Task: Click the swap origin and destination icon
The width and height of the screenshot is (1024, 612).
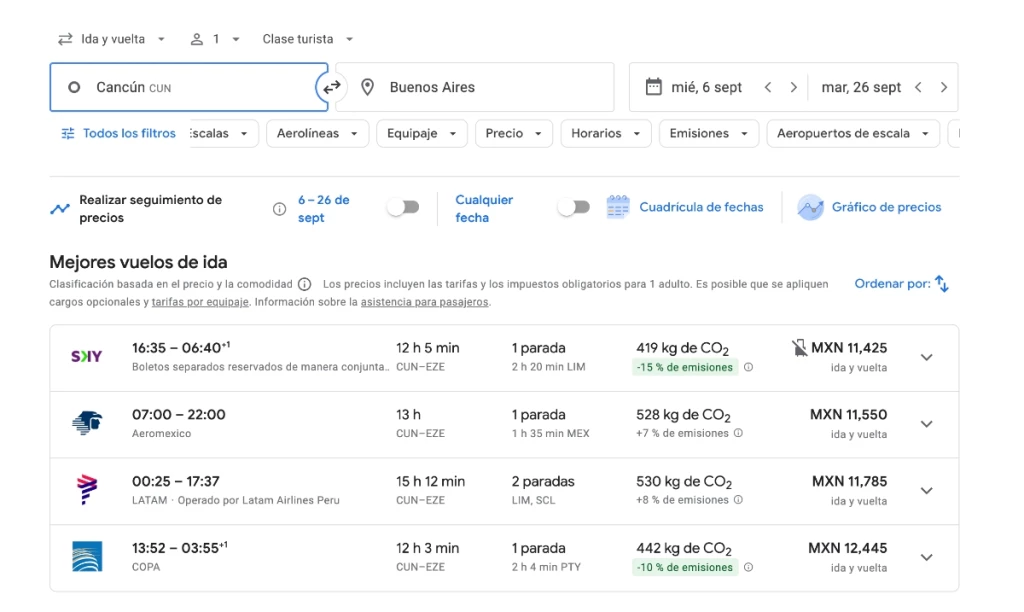Action: [331, 87]
